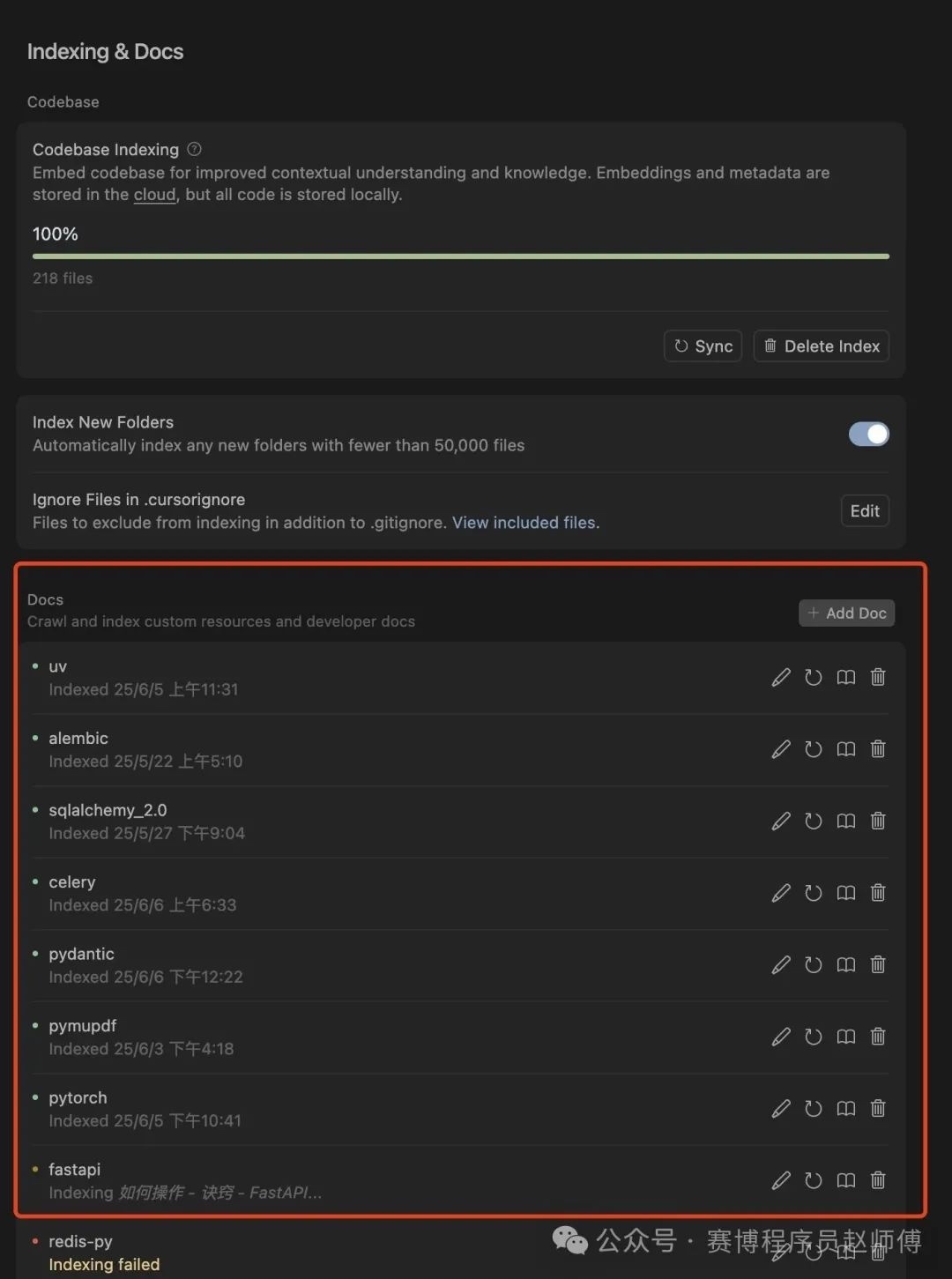
Task: Edit the pydantic doc entry
Action: (781, 965)
